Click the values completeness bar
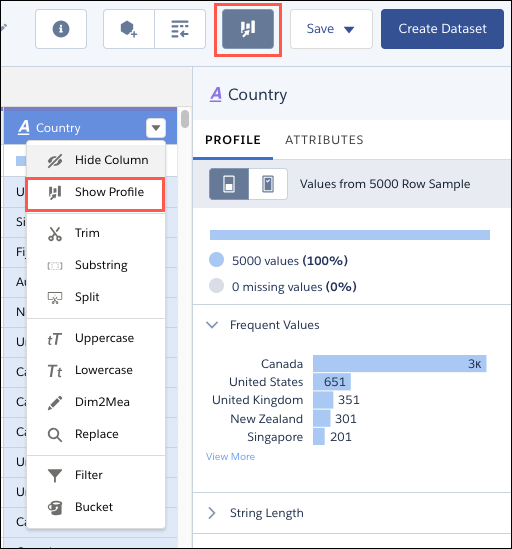Viewport: 512px width, 549px height. tap(350, 235)
